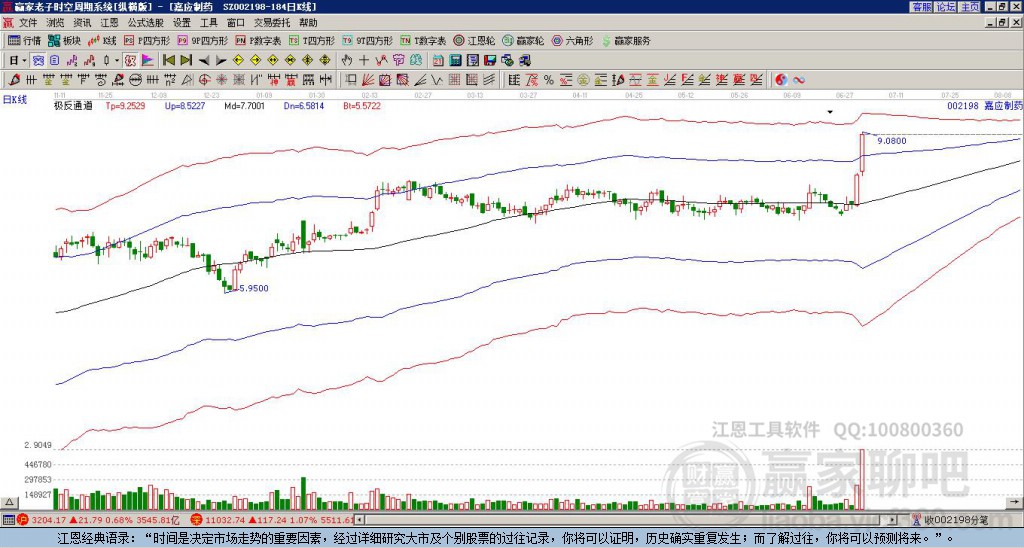The width and height of the screenshot is (1024, 548).
Task: Expand the candlestick chart type dropdown arrow
Action: point(117,61)
